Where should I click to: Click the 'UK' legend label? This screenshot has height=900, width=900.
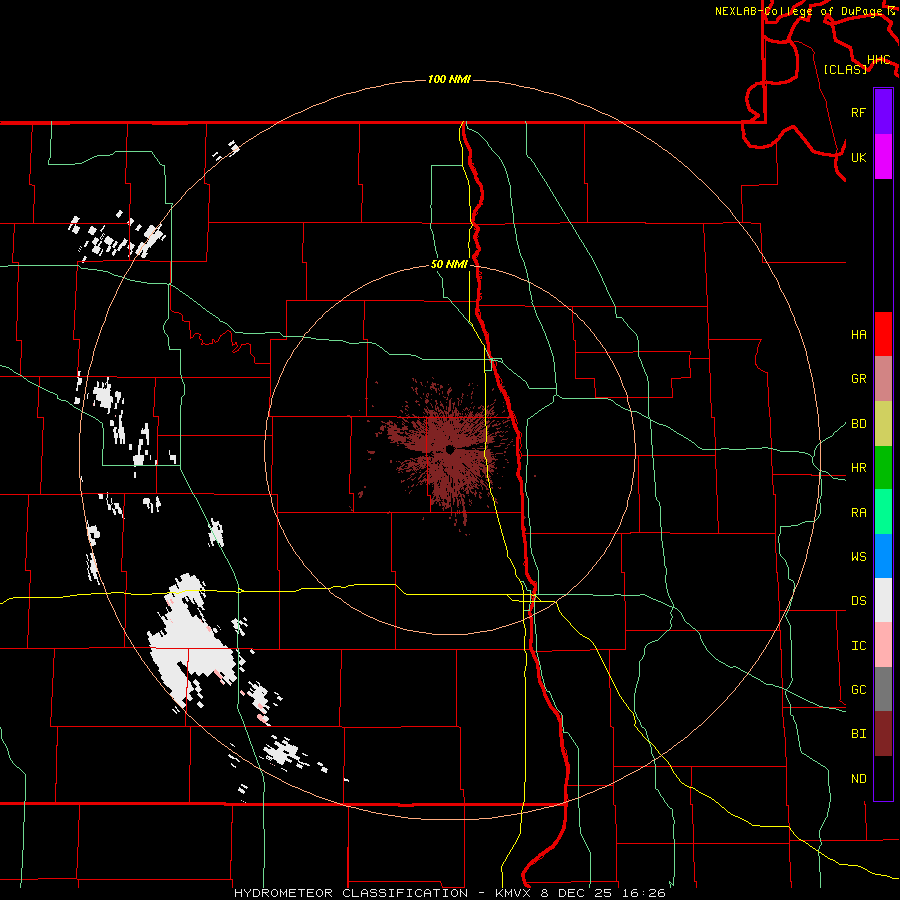(x=858, y=157)
